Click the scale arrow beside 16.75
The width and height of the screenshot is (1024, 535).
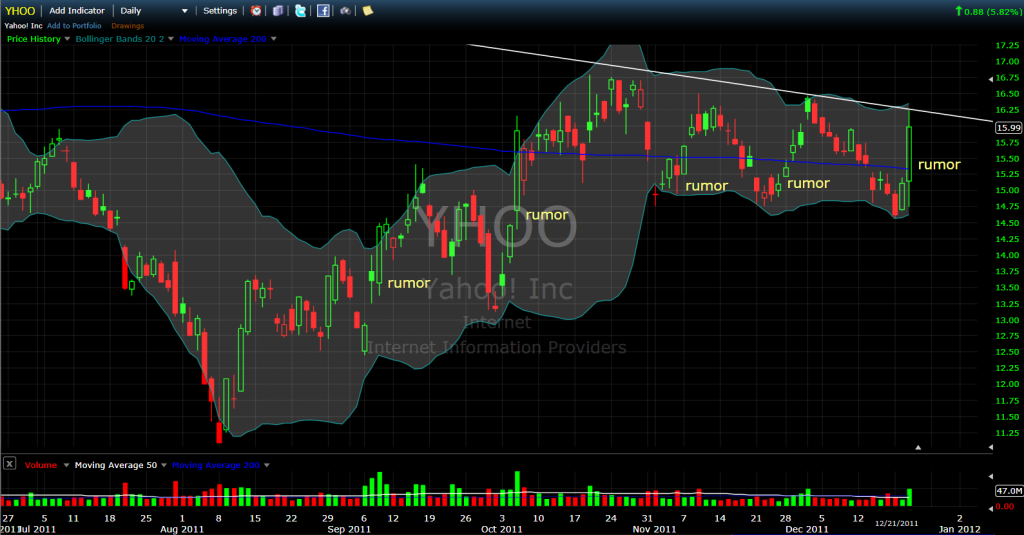pyautogui.click(x=990, y=78)
